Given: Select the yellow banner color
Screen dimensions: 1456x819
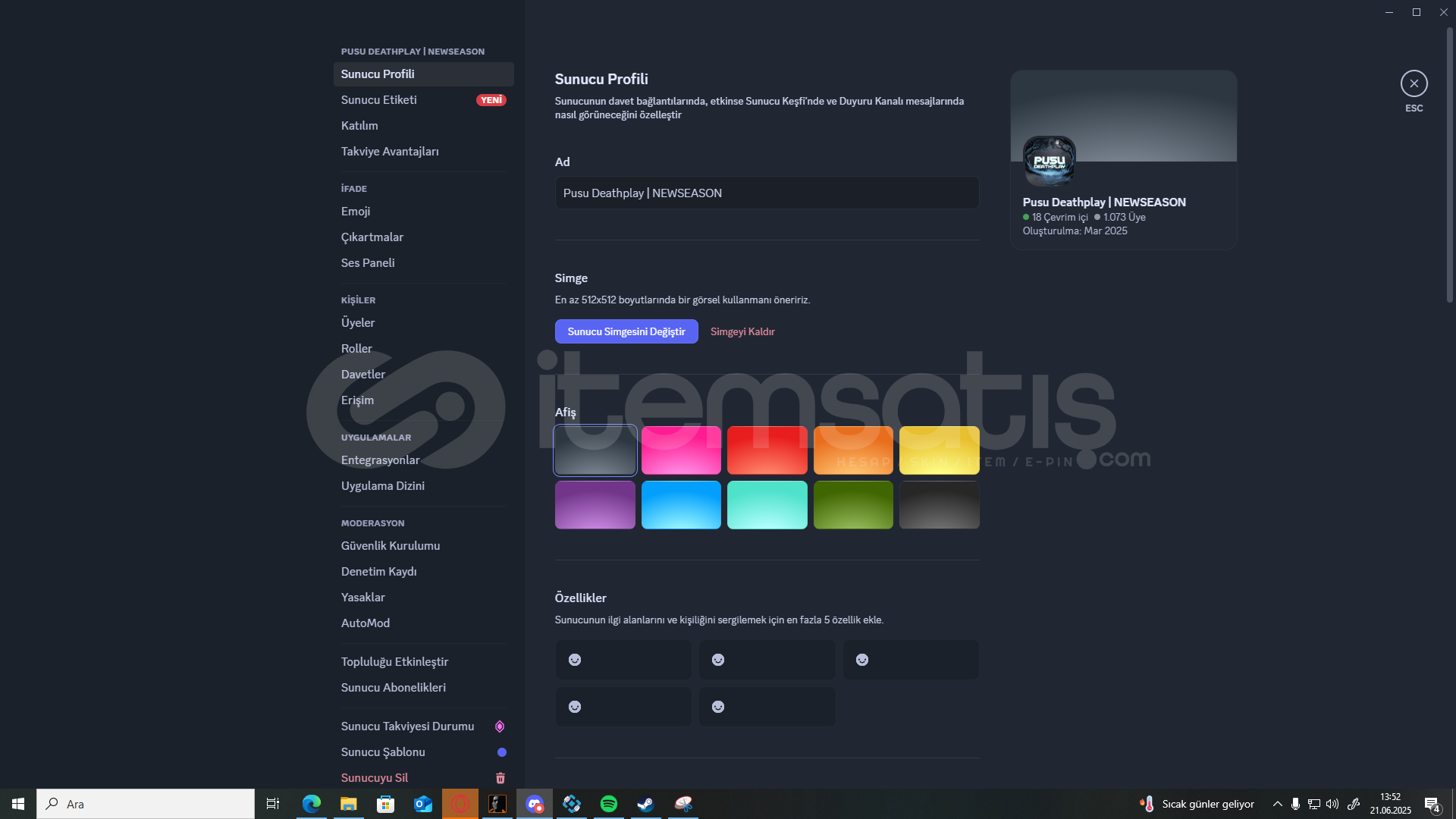Looking at the screenshot, I should [x=940, y=450].
